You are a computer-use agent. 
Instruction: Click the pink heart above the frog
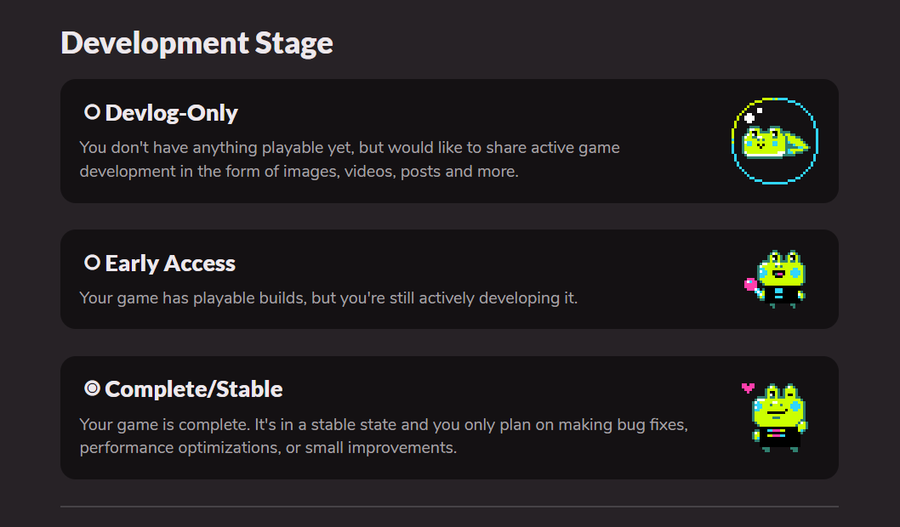click(x=746, y=387)
